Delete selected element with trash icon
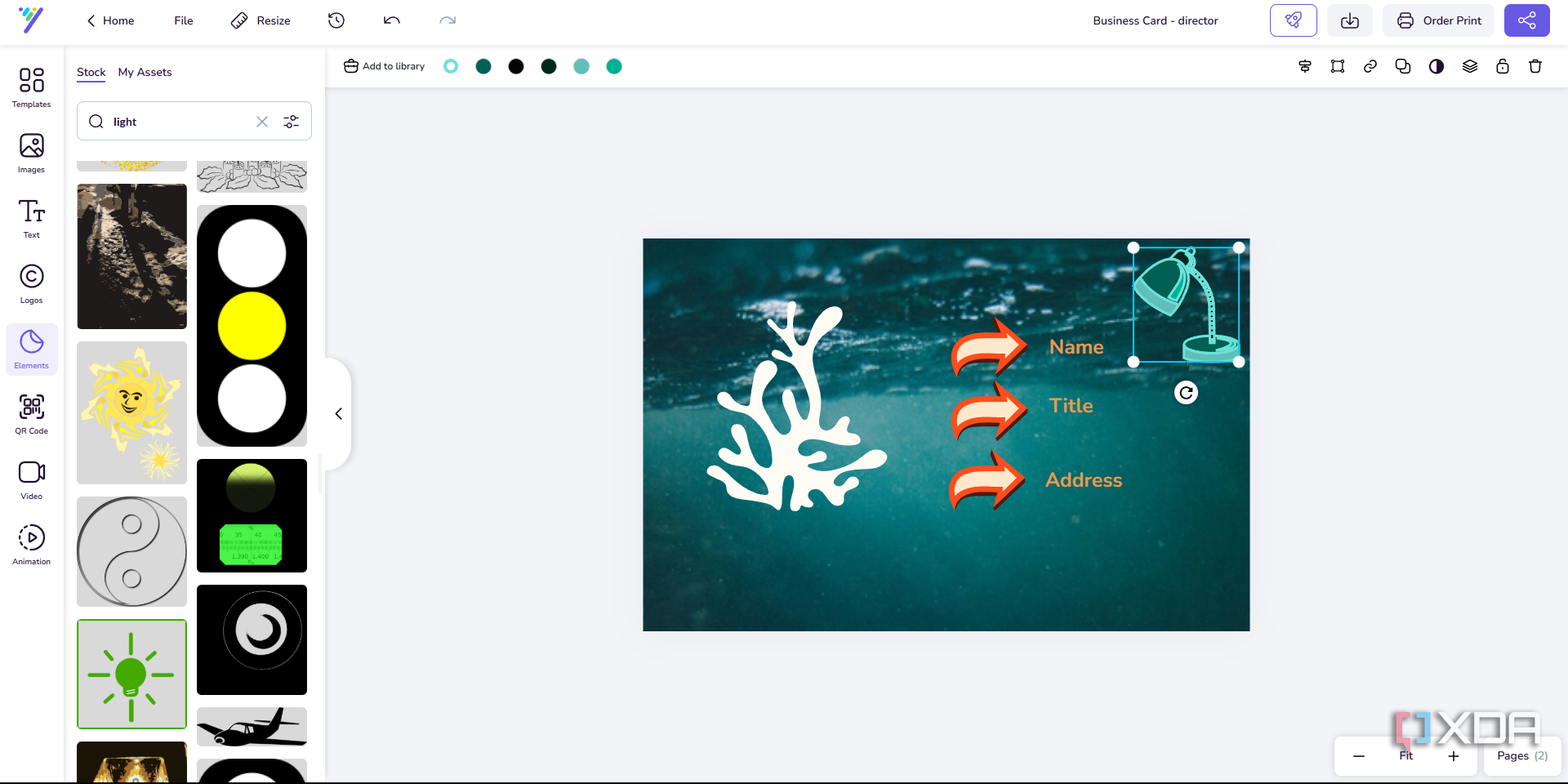Screen dimensions: 1568x784 [1535, 66]
